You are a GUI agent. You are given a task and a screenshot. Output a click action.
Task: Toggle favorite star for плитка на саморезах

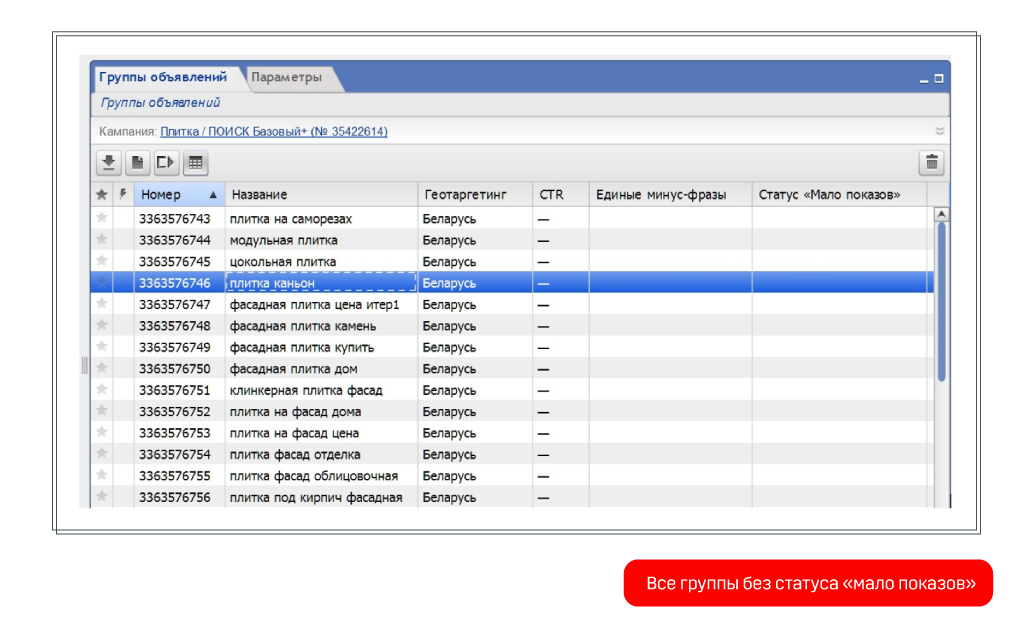click(x=101, y=218)
